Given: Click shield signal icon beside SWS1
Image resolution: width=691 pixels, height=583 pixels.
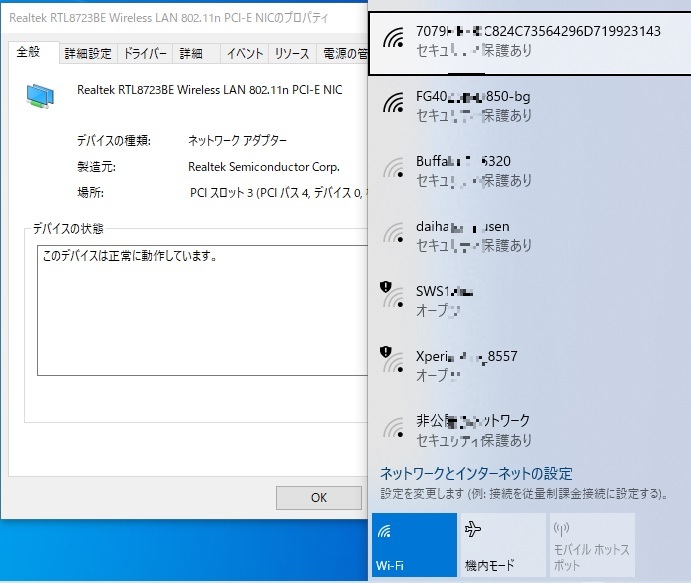Looking at the screenshot, I should point(392,295).
